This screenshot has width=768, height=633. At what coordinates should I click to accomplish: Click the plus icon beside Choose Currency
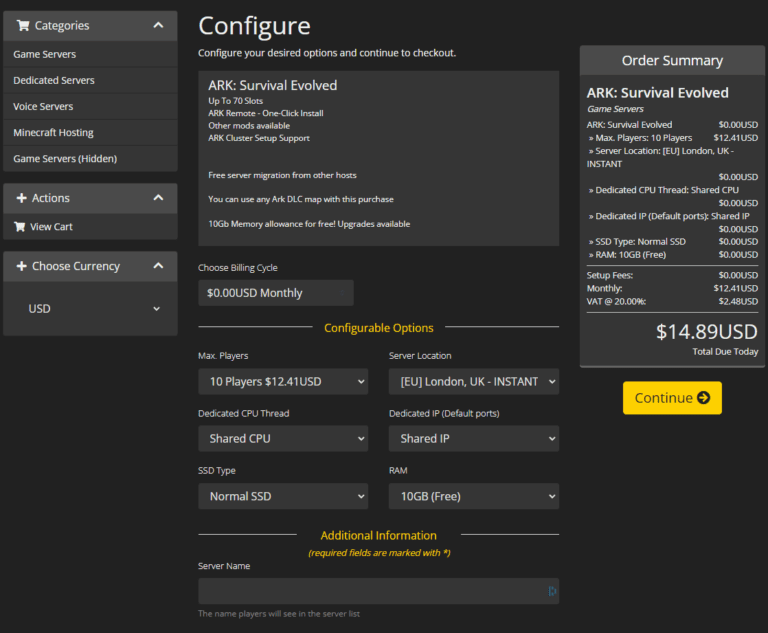pos(22,266)
